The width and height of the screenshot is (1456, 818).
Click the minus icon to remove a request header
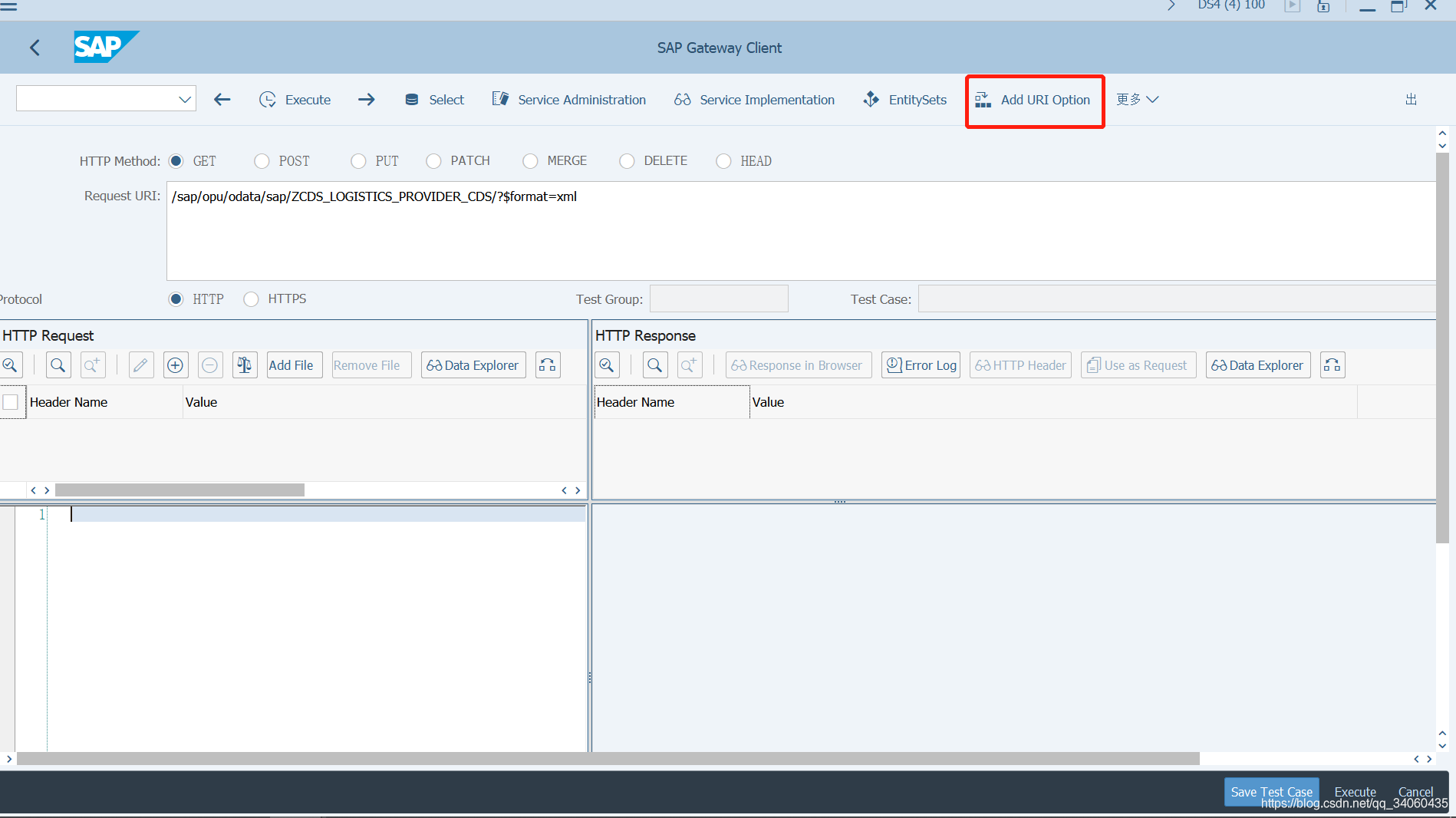pyautogui.click(x=210, y=365)
